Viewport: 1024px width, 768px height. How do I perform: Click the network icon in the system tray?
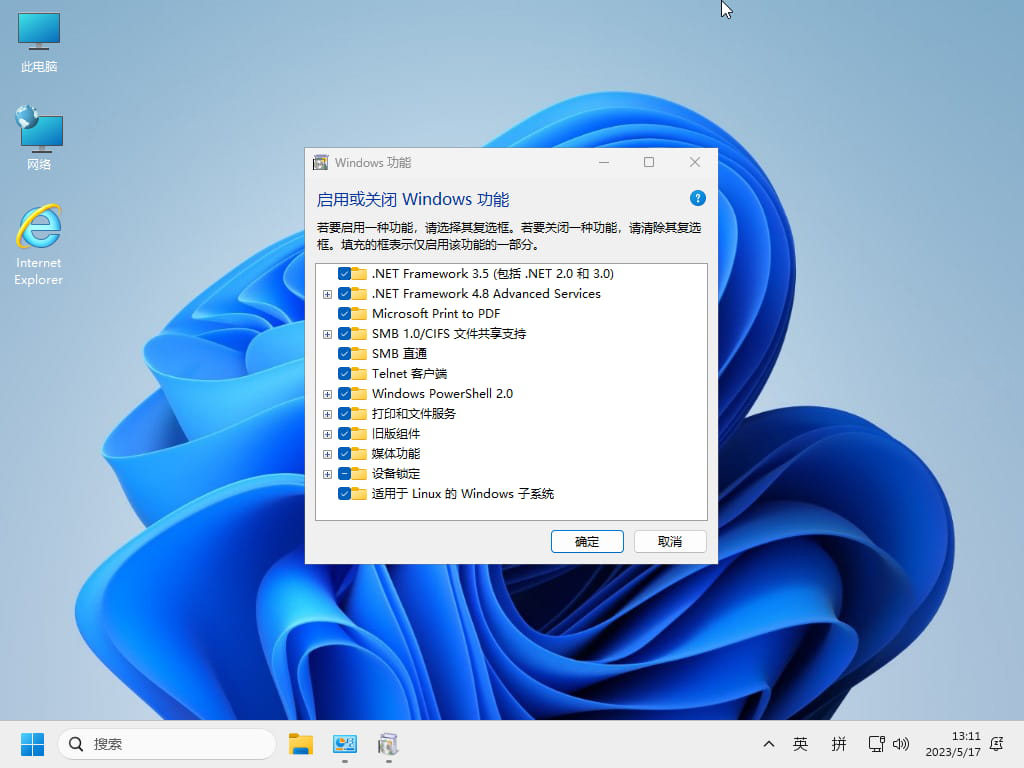pos(875,744)
